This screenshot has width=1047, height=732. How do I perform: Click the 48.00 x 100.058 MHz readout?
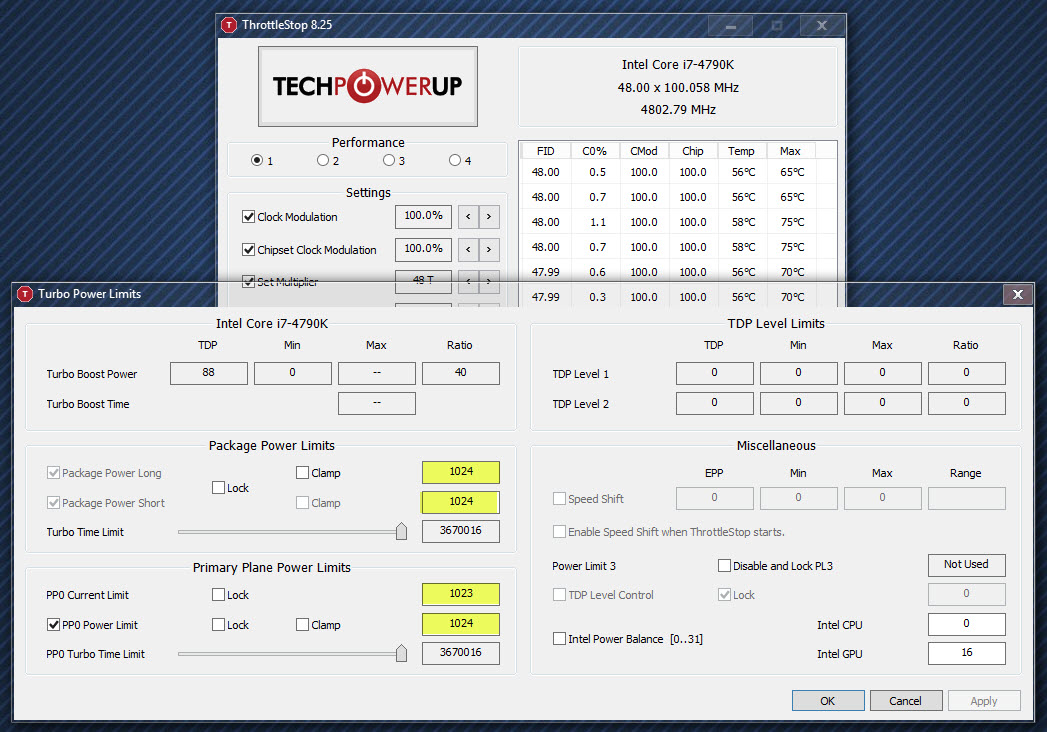pyautogui.click(x=678, y=87)
